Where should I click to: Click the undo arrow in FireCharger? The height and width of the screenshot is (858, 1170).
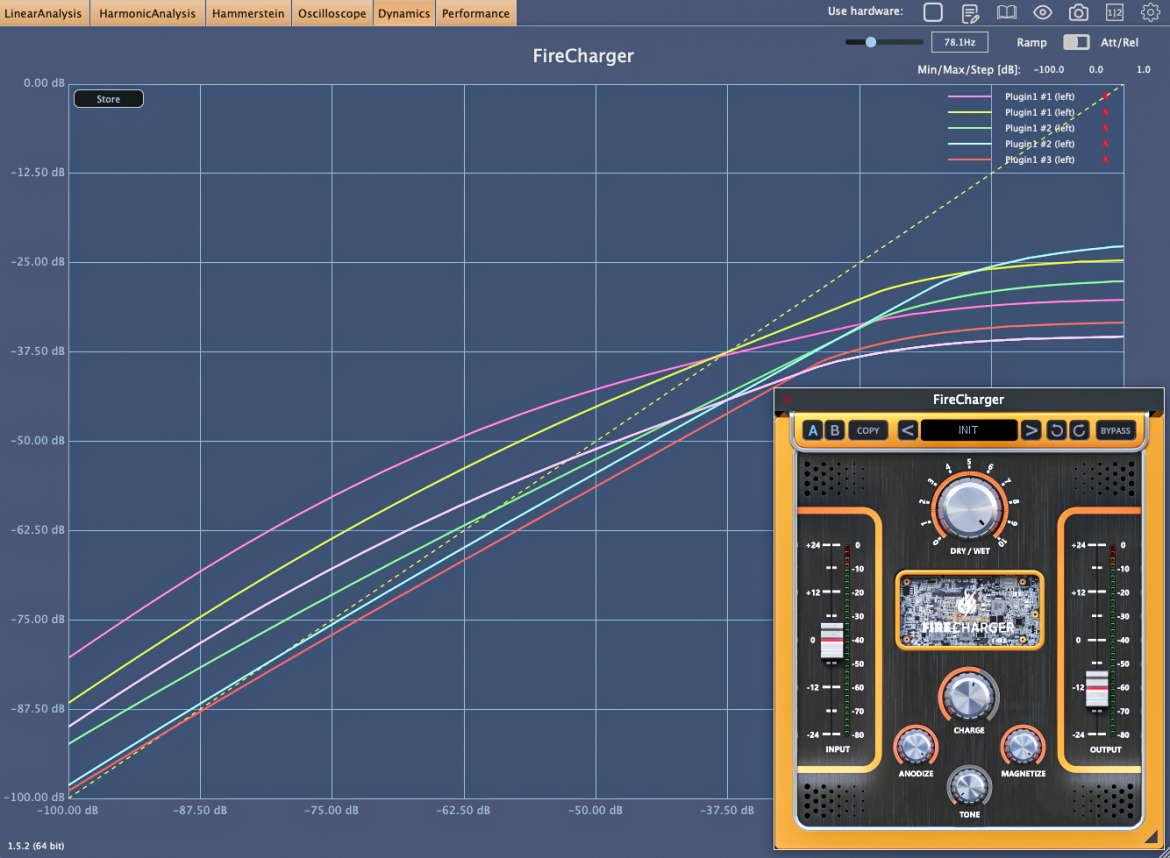(1056, 430)
